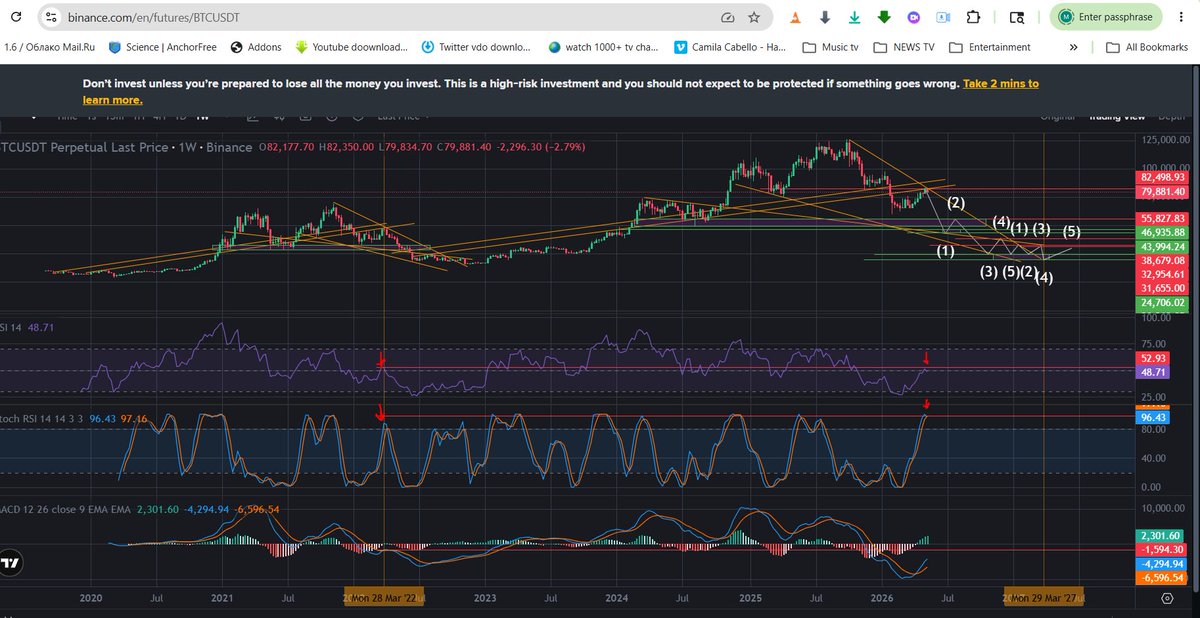1200x618 pixels.
Task: Click the 2023 year label on time axis
Action: coord(485,598)
